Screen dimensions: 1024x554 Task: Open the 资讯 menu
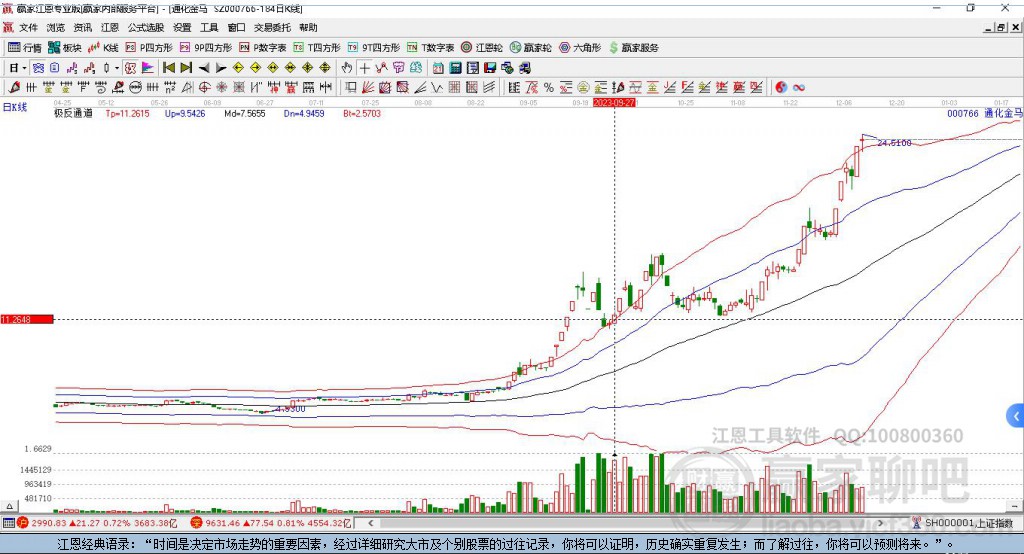point(83,27)
